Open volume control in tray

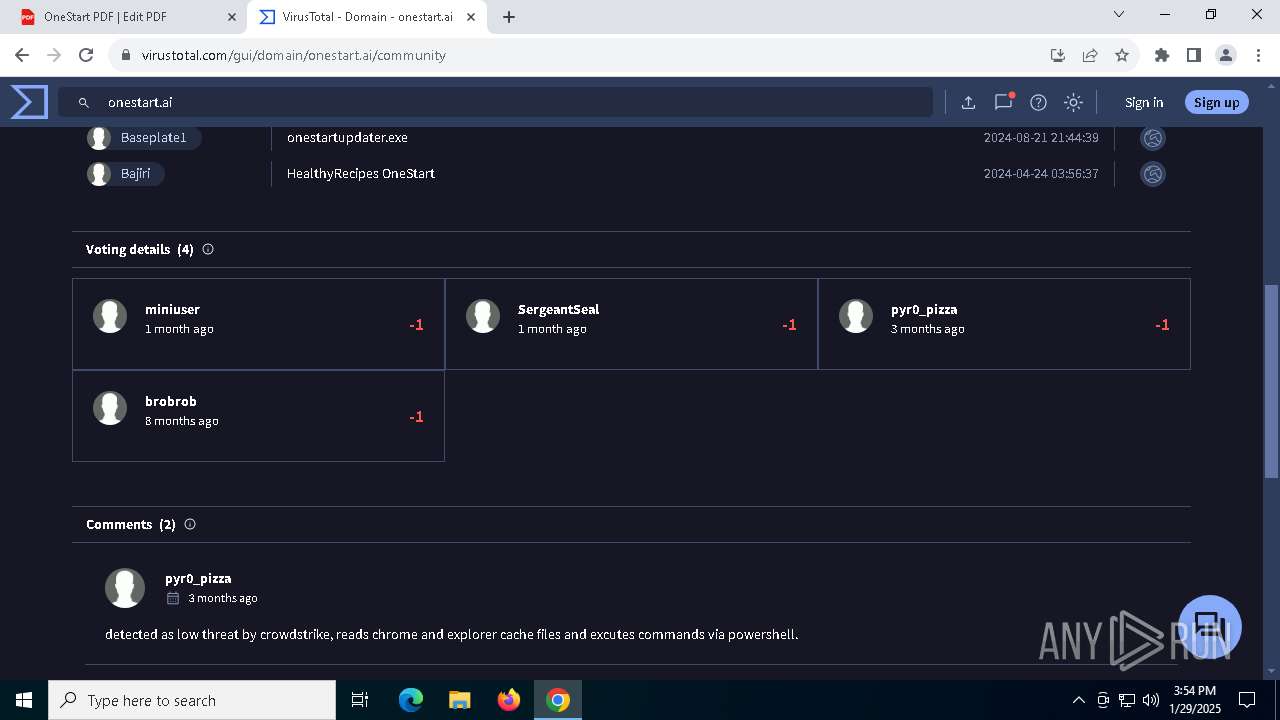pyautogui.click(x=1150, y=700)
